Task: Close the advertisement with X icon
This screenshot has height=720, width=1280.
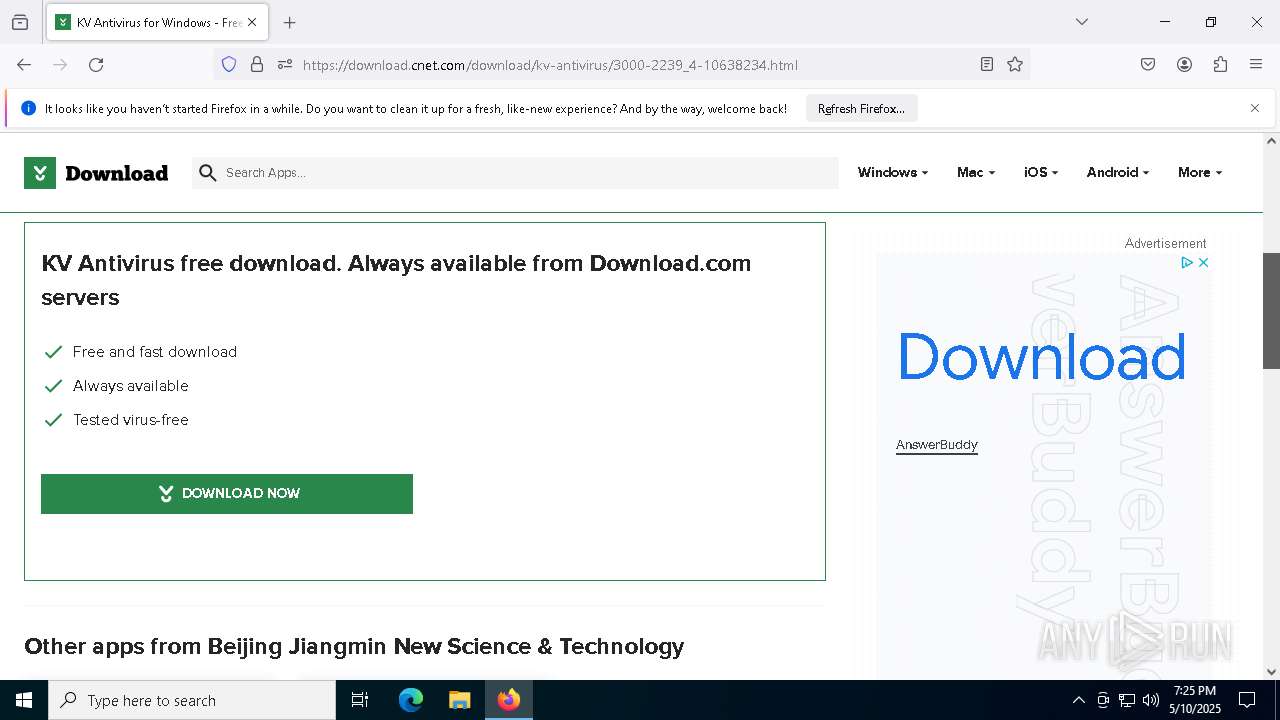Action: (1203, 262)
